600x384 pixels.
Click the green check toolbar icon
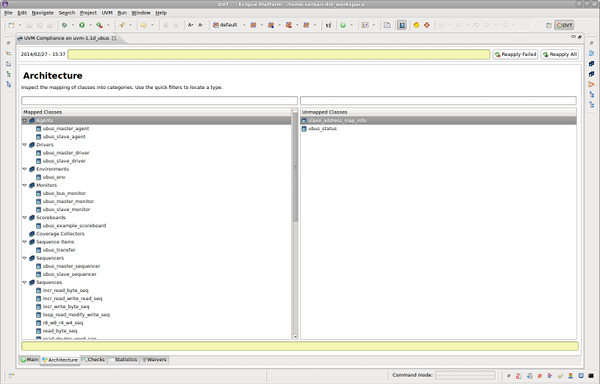coord(343,25)
